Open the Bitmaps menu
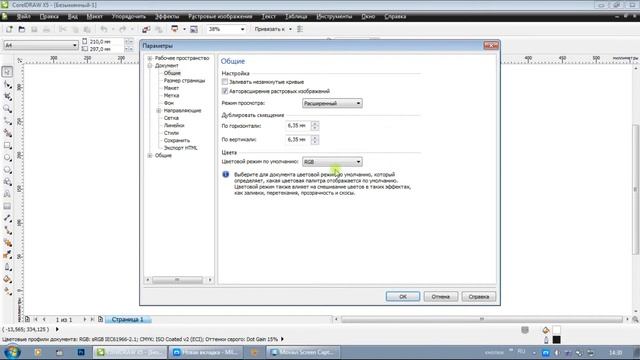 (220, 16)
